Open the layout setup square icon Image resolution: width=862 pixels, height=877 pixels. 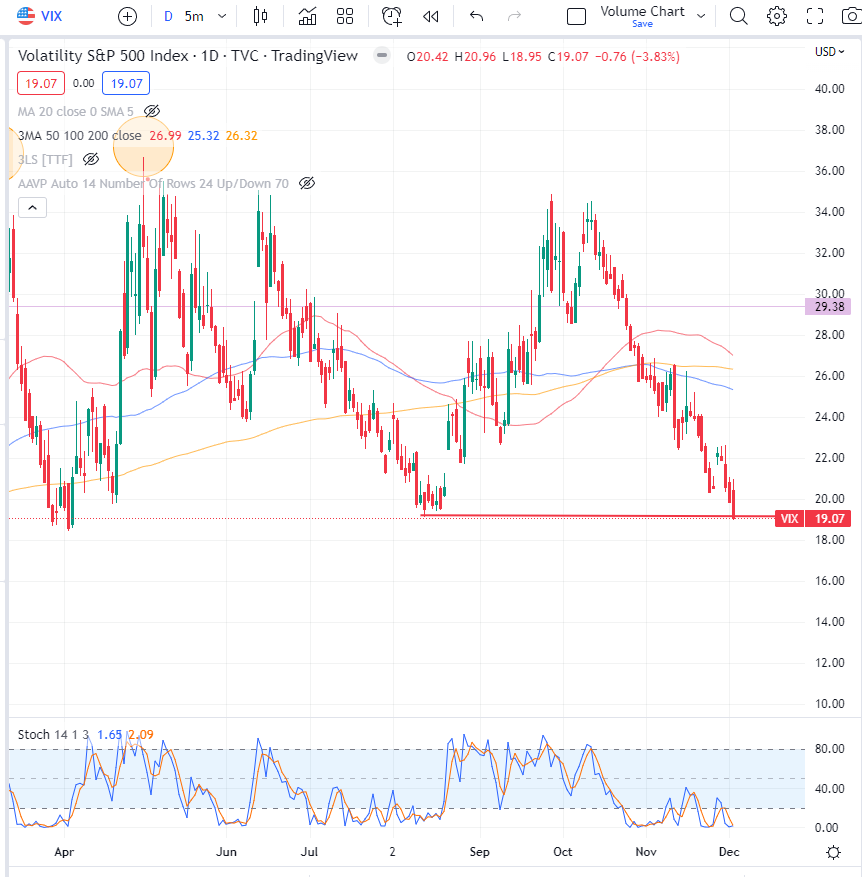(x=576, y=17)
